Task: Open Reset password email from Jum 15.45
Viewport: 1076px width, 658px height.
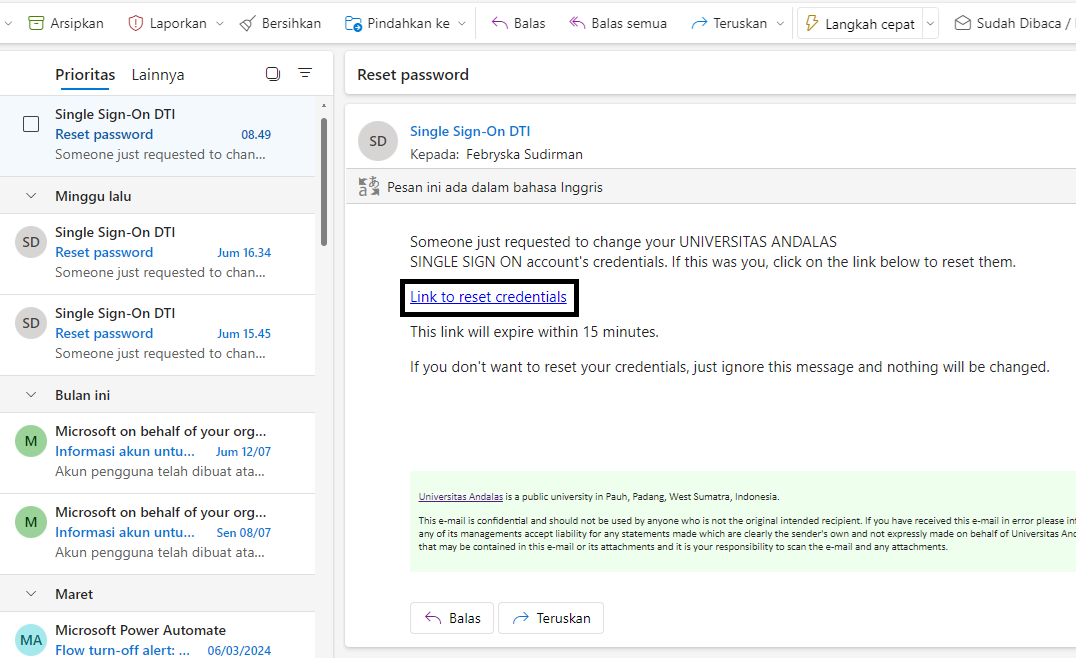Action: point(158,333)
